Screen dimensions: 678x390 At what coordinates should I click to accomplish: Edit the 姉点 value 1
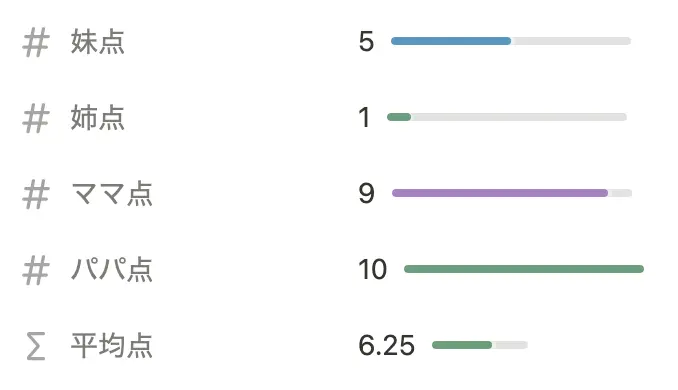365,118
